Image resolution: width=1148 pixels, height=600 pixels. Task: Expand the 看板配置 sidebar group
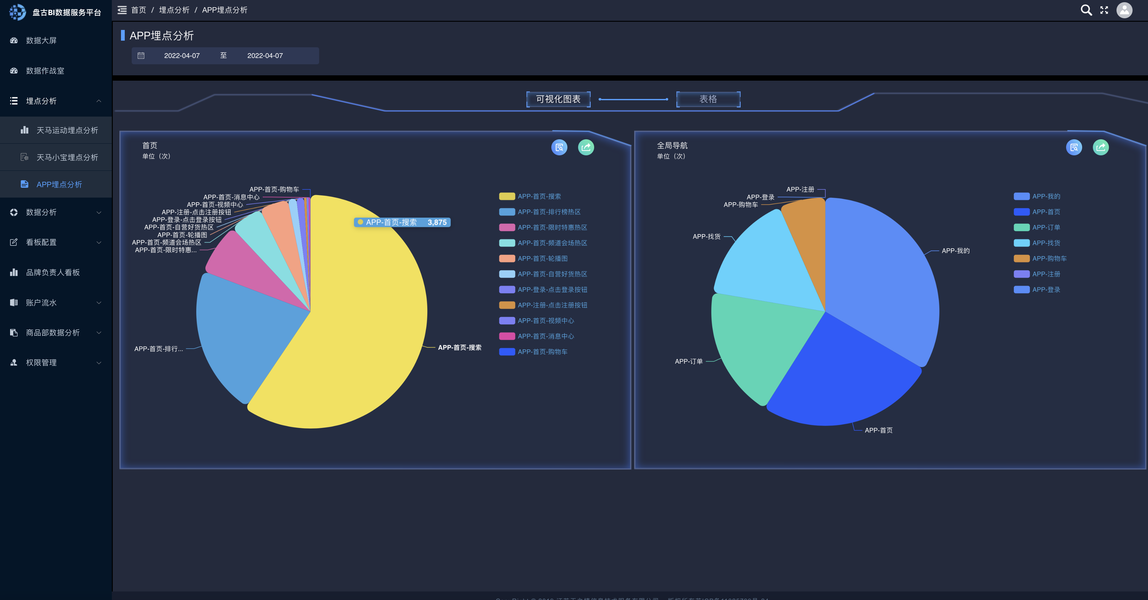[x=56, y=242]
